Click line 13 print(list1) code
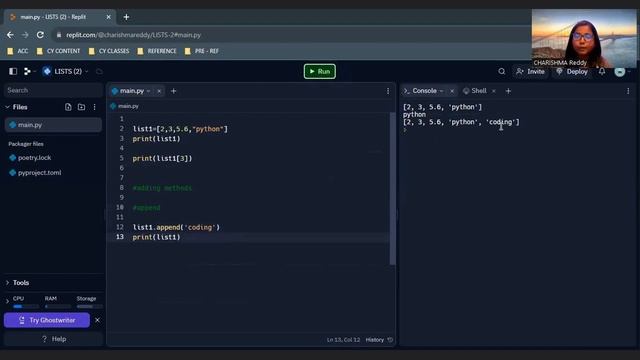The image size is (640, 360). tap(156, 237)
